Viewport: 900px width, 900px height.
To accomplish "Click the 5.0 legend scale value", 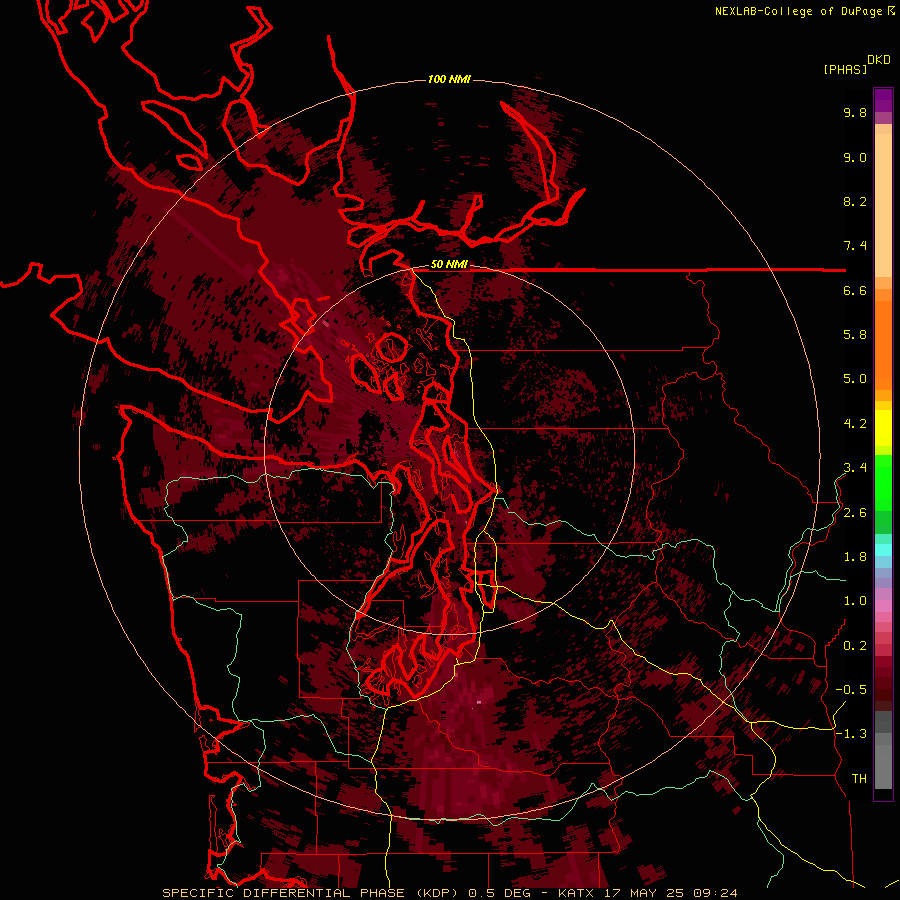I will tap(855, 379).
